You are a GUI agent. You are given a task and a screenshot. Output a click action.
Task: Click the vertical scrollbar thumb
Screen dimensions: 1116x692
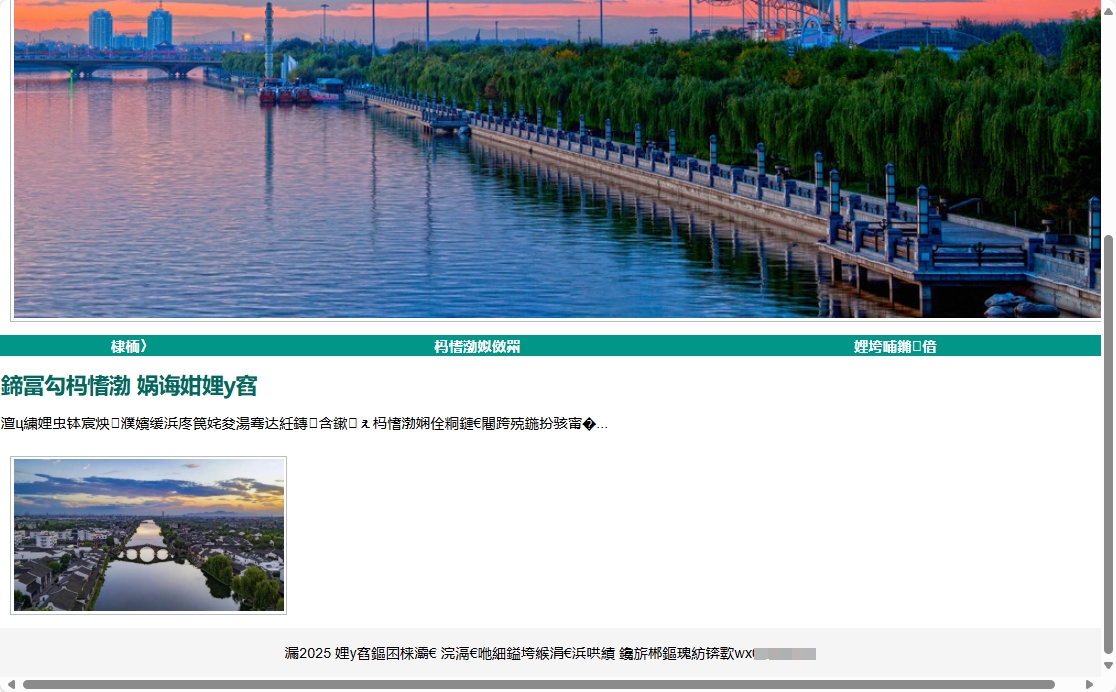(x=1108, y=440)
